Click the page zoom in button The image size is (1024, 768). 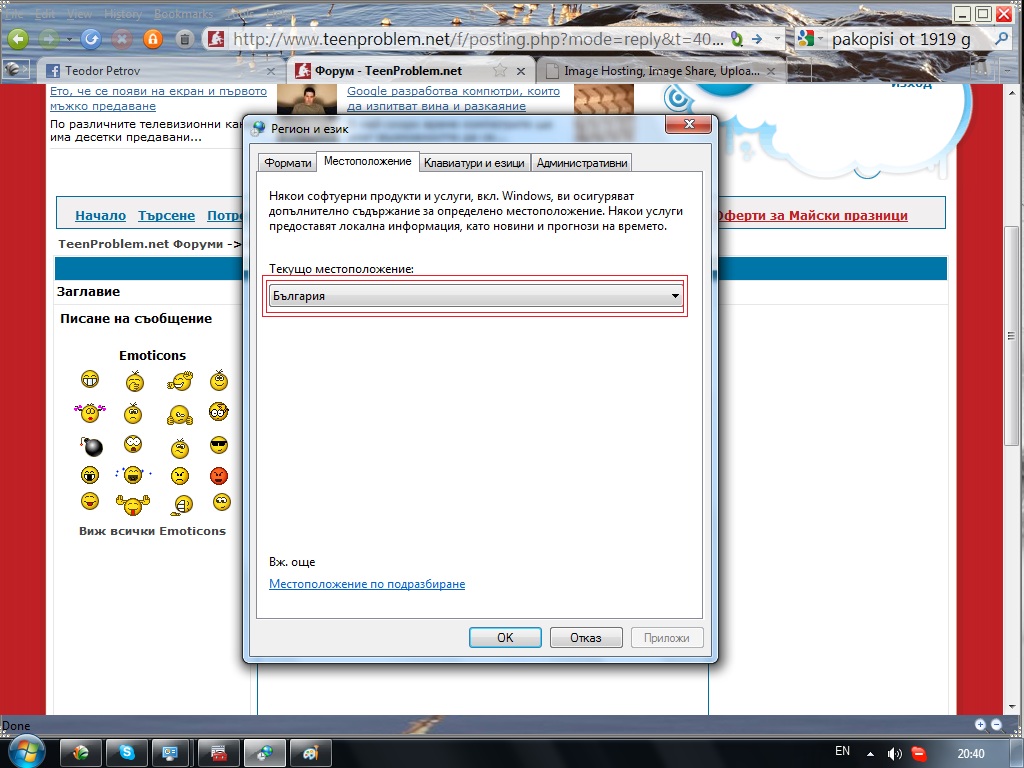[980, 724]
